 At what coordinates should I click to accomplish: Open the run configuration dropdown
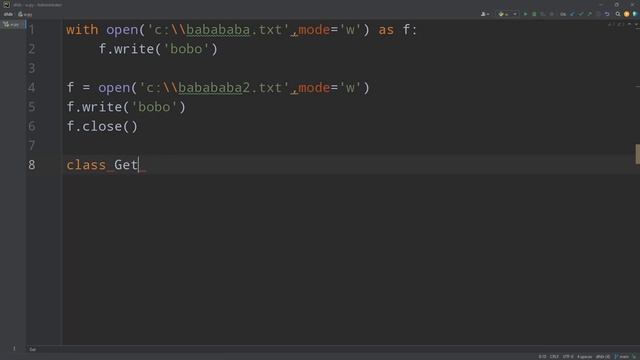pos(508,14)
